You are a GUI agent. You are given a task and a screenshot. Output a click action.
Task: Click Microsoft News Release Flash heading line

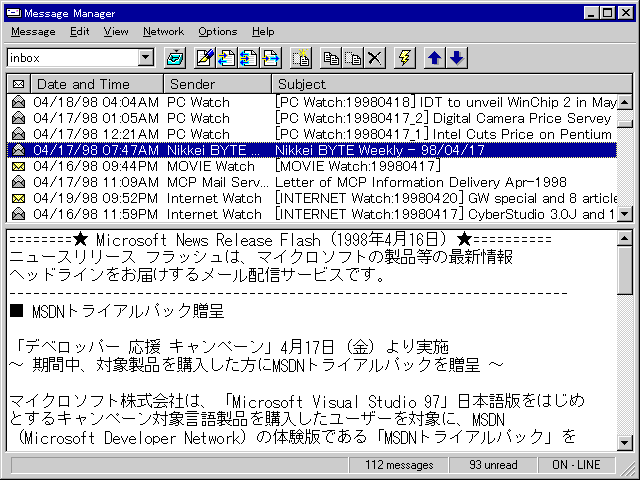tap(280, 240)
